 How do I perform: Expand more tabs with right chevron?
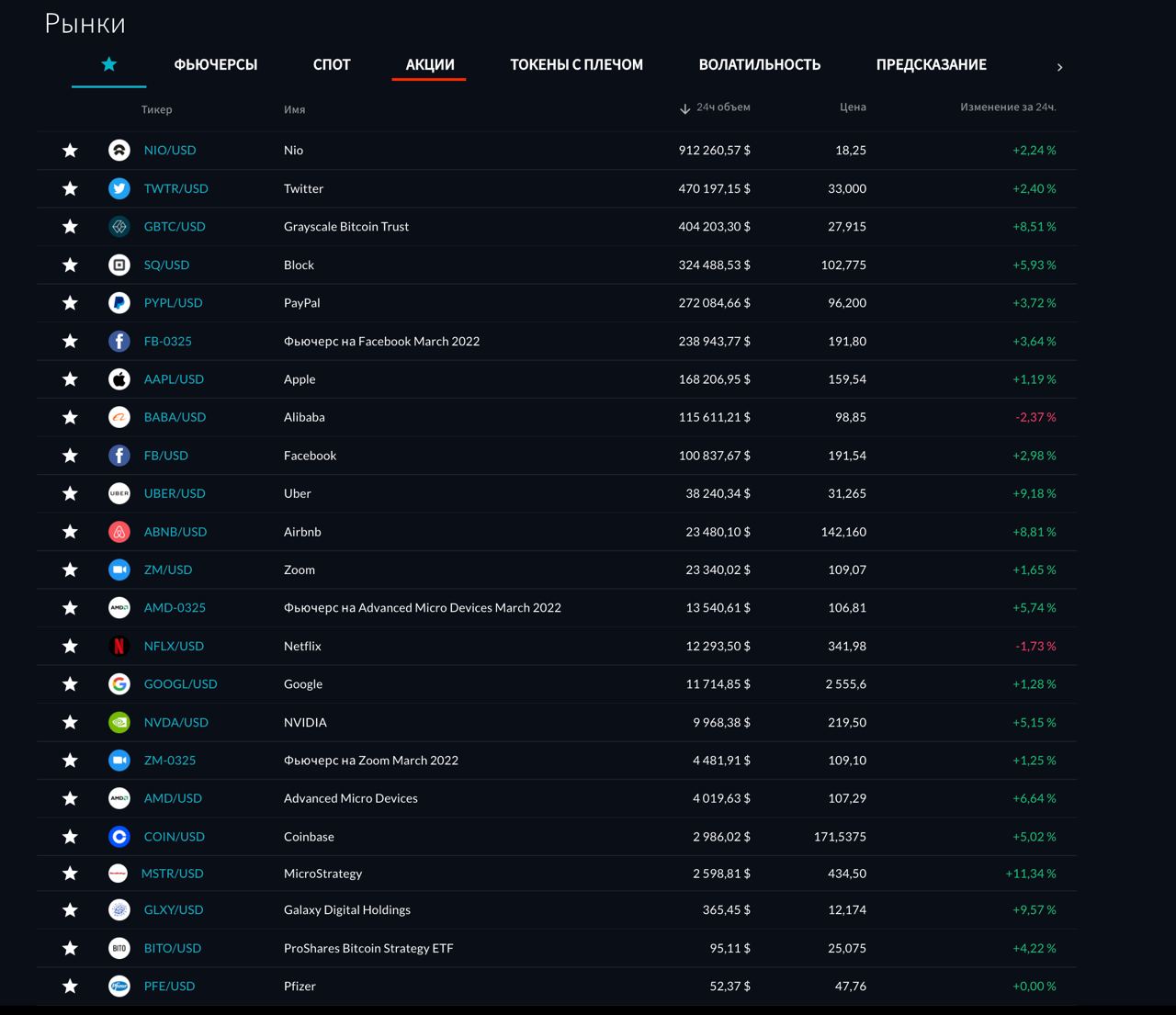1059,67
